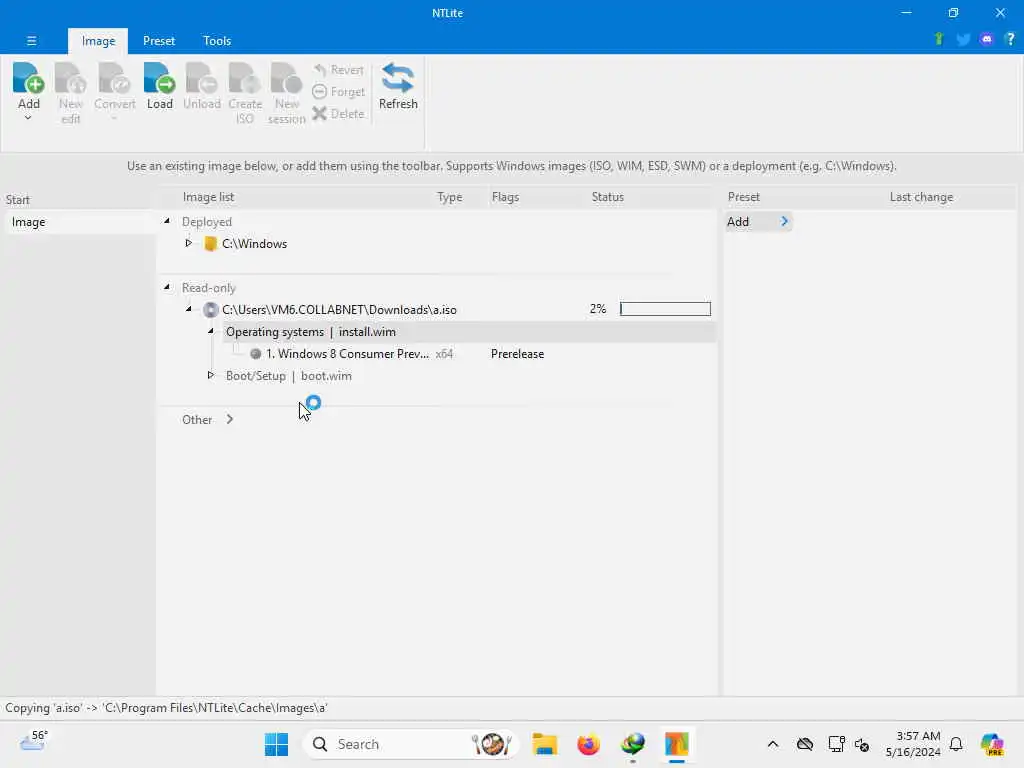The image size is (1024, 768).
Task: Switch to the Preset tab
Action: (159, 40)
